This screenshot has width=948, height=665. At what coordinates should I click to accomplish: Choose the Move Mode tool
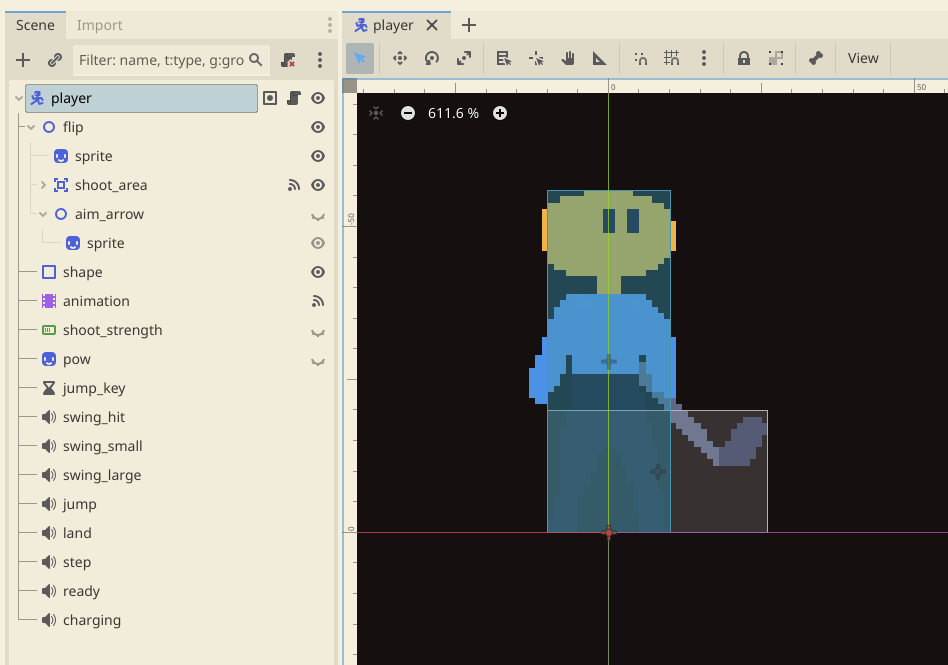pyautogui.click(x=400, y=58)
